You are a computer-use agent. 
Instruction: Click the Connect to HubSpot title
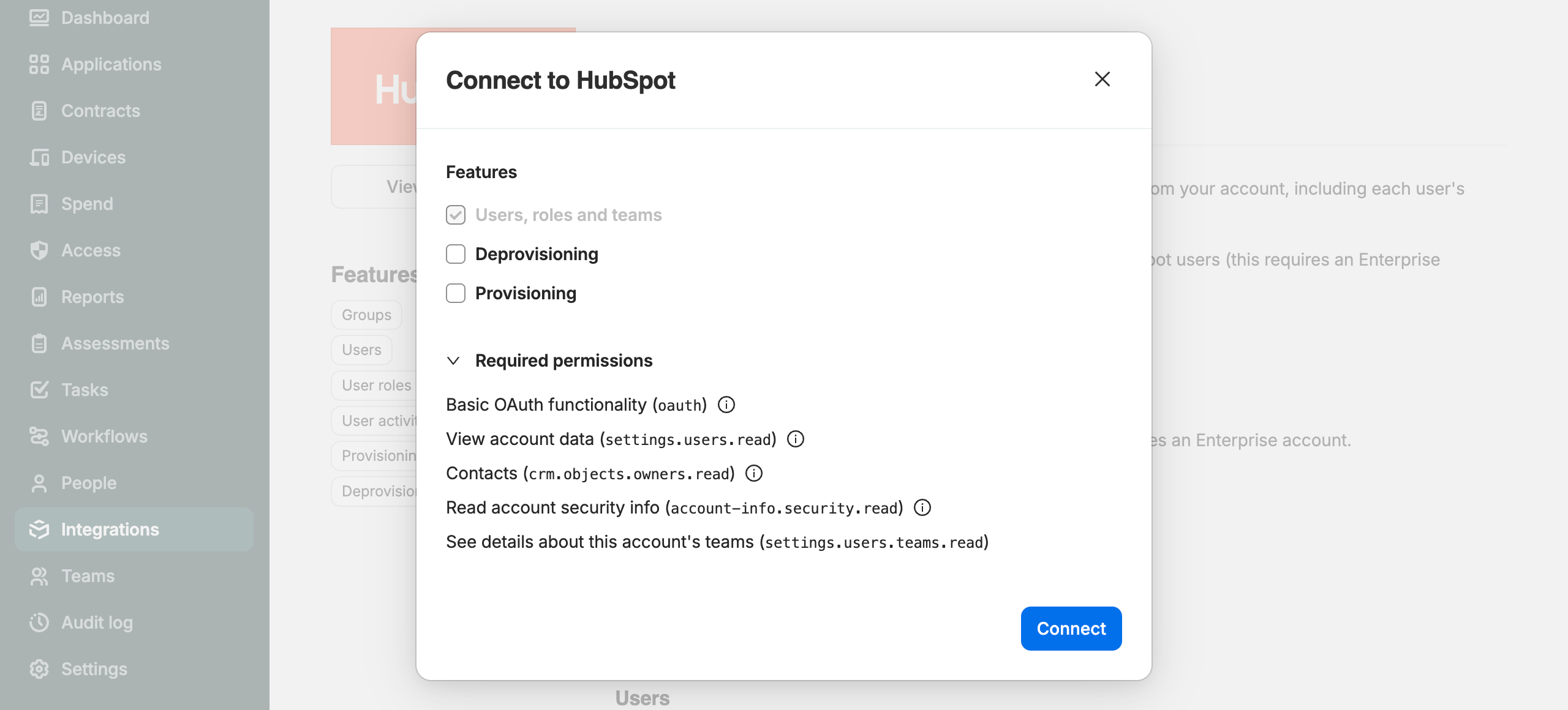(560, 80)
